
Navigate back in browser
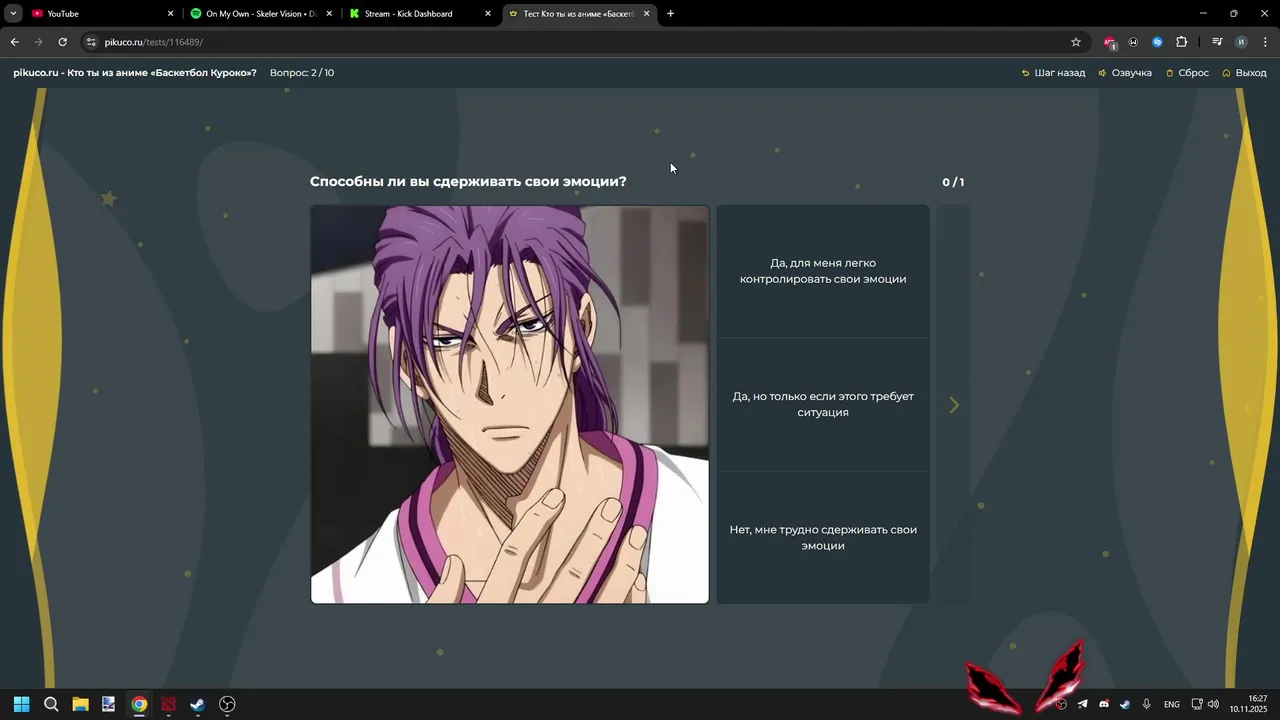click(x=15, y=42)
